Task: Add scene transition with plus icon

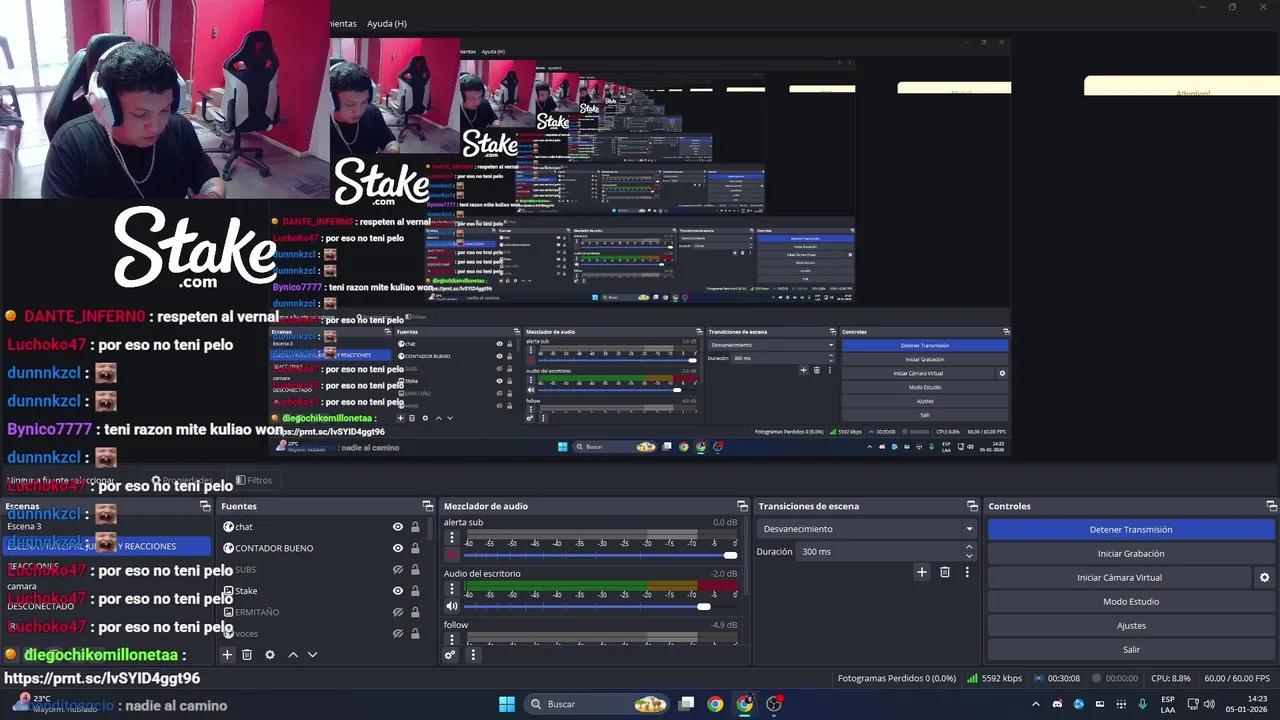Action: click(922, 572)
